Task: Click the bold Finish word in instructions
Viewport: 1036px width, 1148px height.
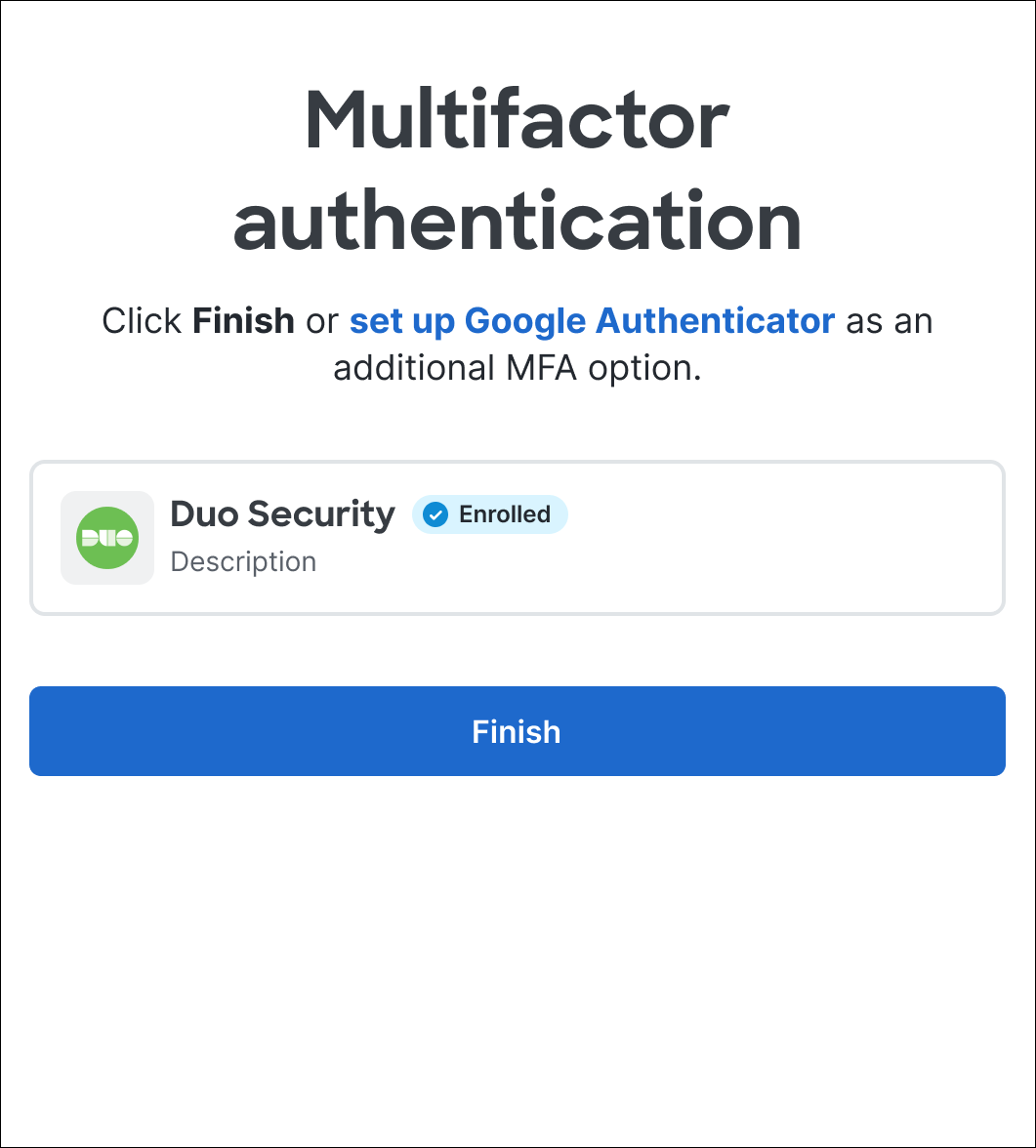Action: tap(243, 320)
